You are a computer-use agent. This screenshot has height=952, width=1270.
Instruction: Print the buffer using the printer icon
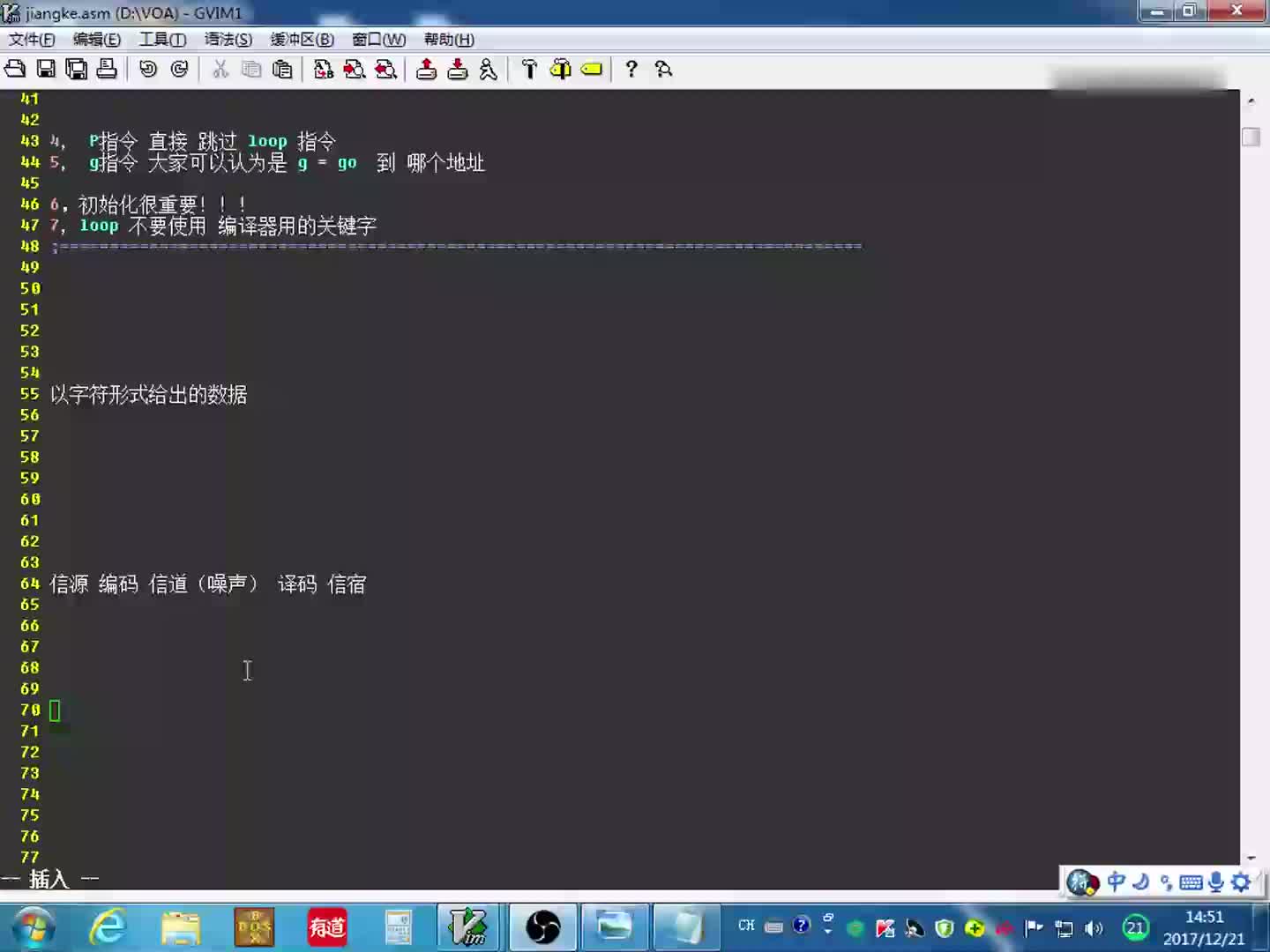tap(107, 69)
